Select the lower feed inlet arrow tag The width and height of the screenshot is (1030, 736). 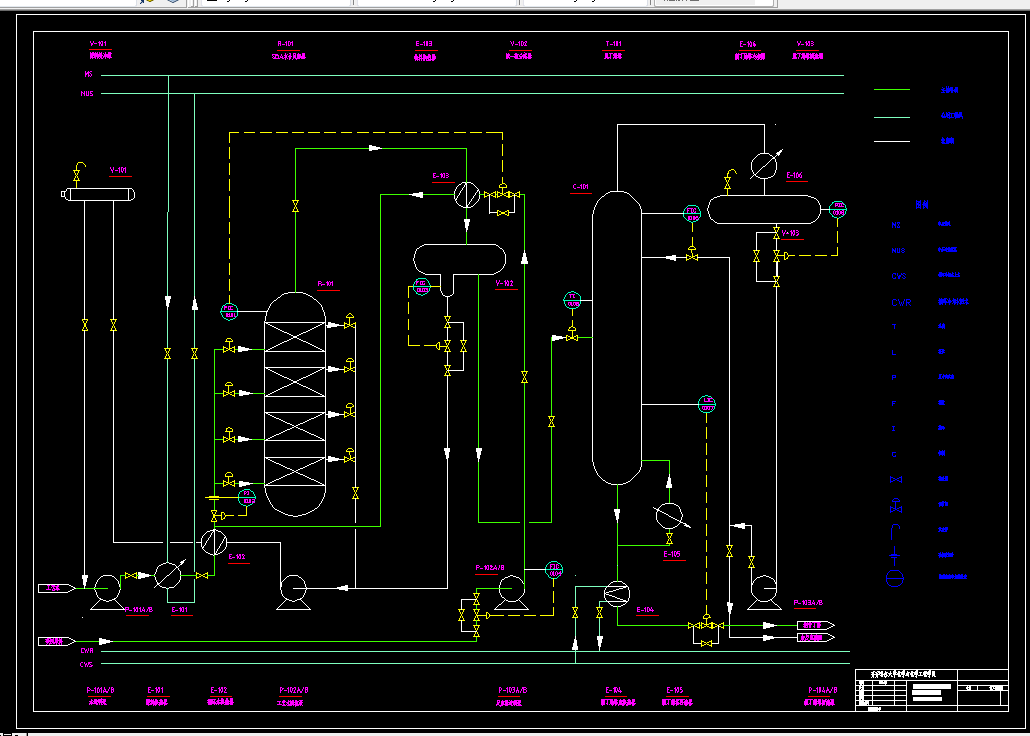tap(56, 641)
